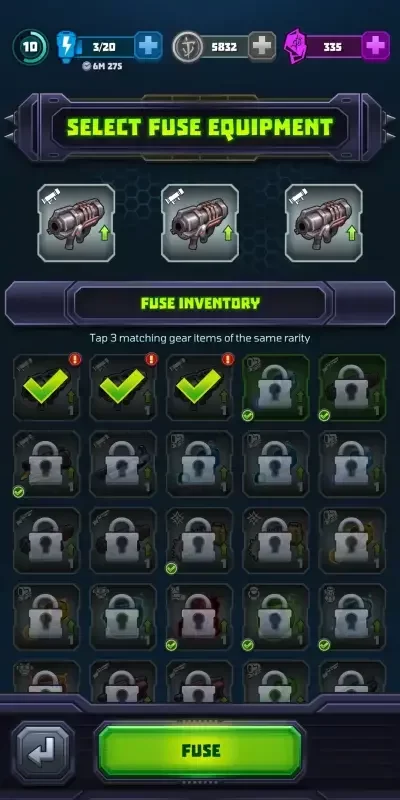Uncheck the third checked inventory item
The image size is (400, 800).
click(x=199, y=387)
